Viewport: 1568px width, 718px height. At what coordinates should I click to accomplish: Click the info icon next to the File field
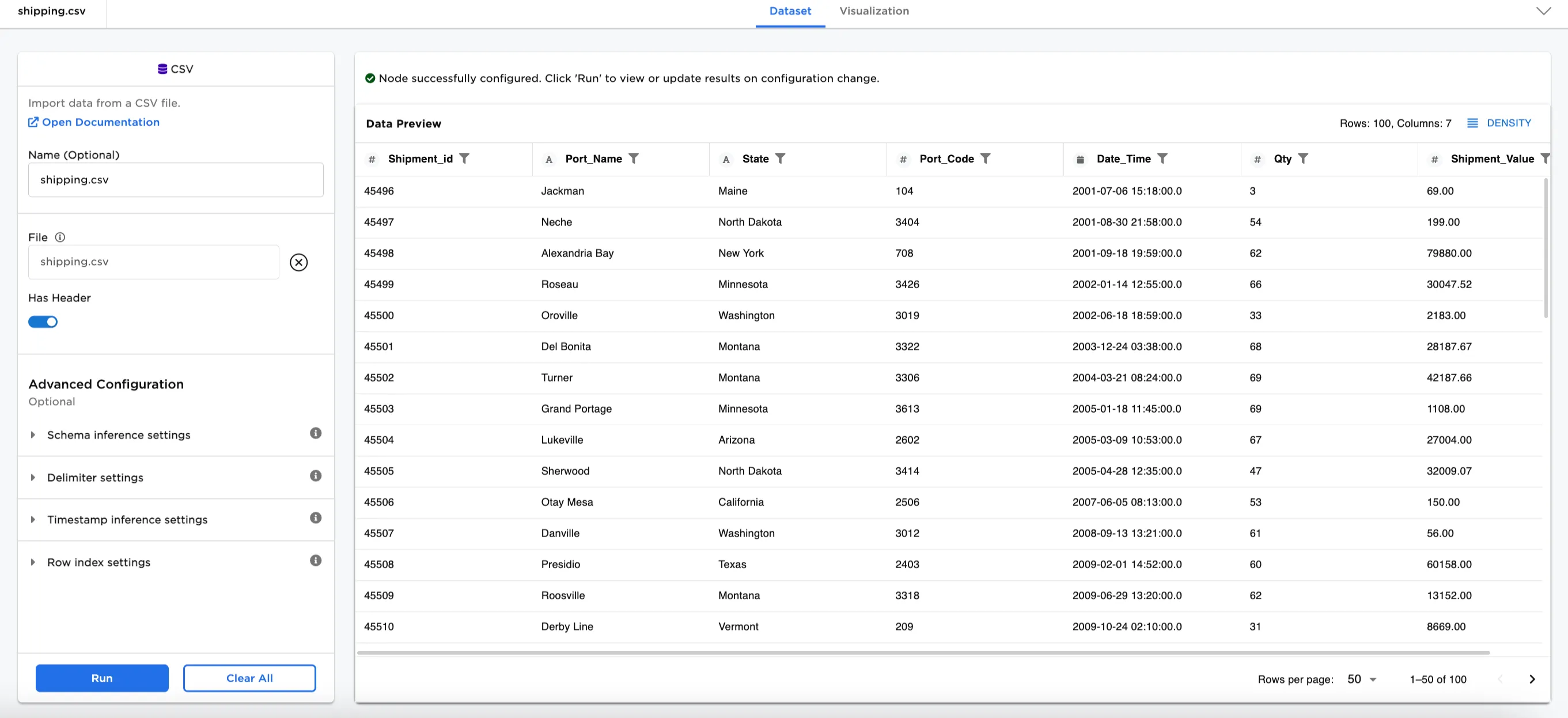coord(60,237)
